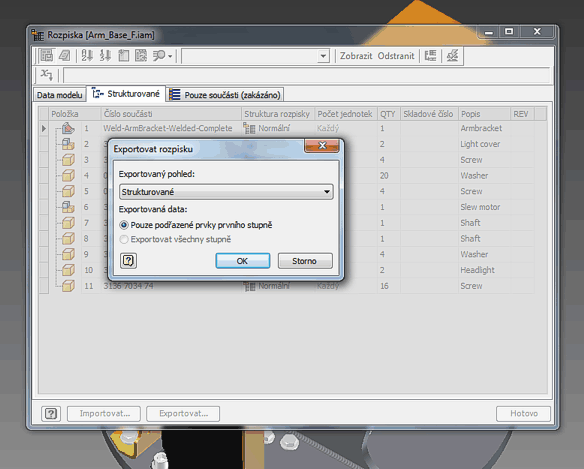This screenshot has height=469, width=584.
Task: Click the sort ascending toolbar icon
Action: pos(87,56)
